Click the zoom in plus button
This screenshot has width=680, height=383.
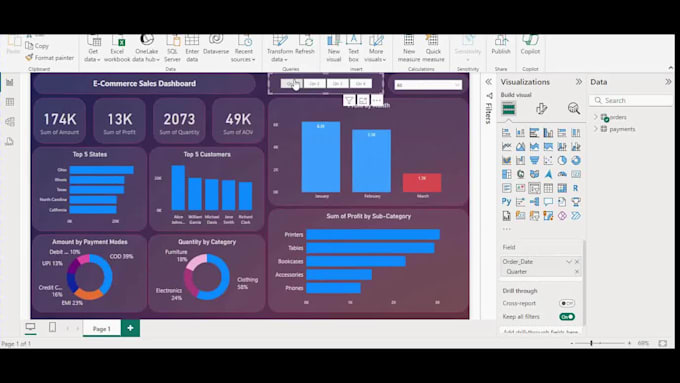(x=629, y=343)
